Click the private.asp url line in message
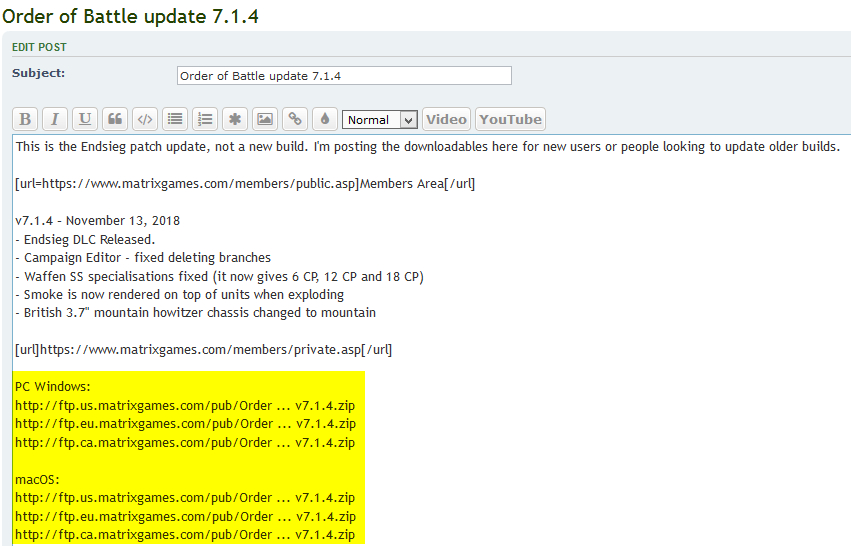Image resolution: width=851 pixels, height=546 pixels. [x=203, y=350]
